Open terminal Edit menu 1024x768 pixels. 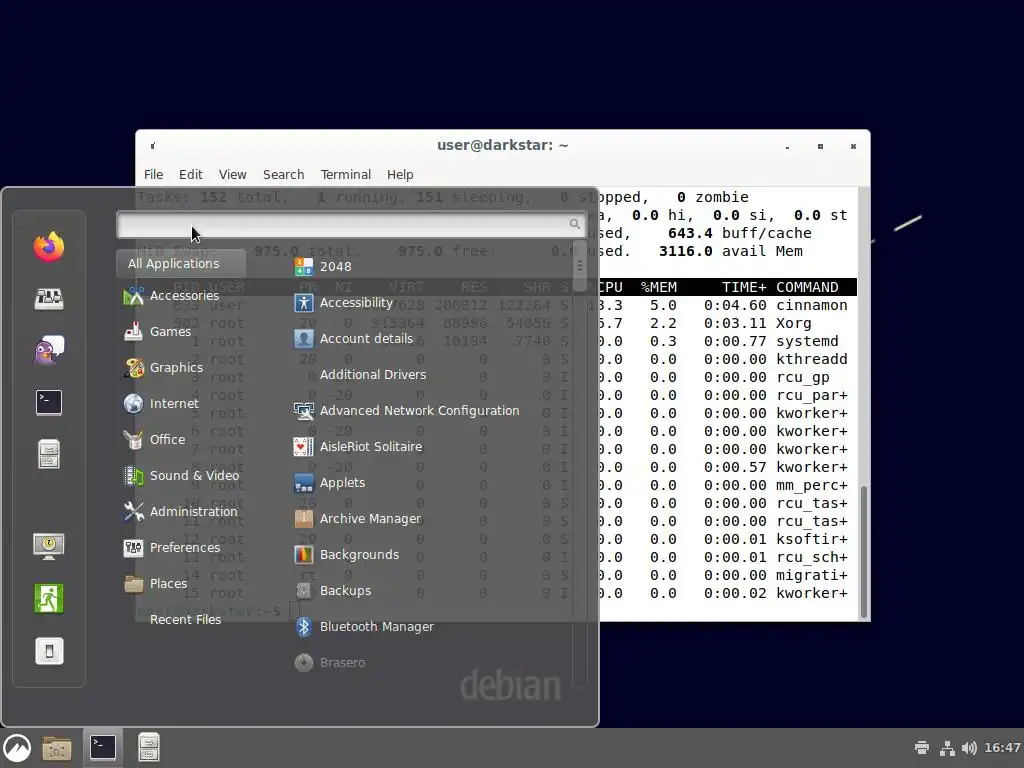coord(191,174)
